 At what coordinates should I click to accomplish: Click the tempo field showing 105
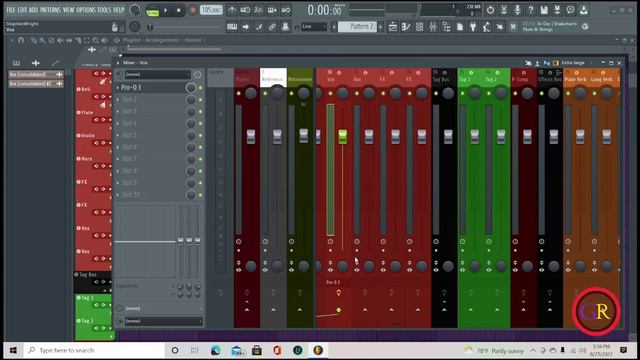click(211, 10)
